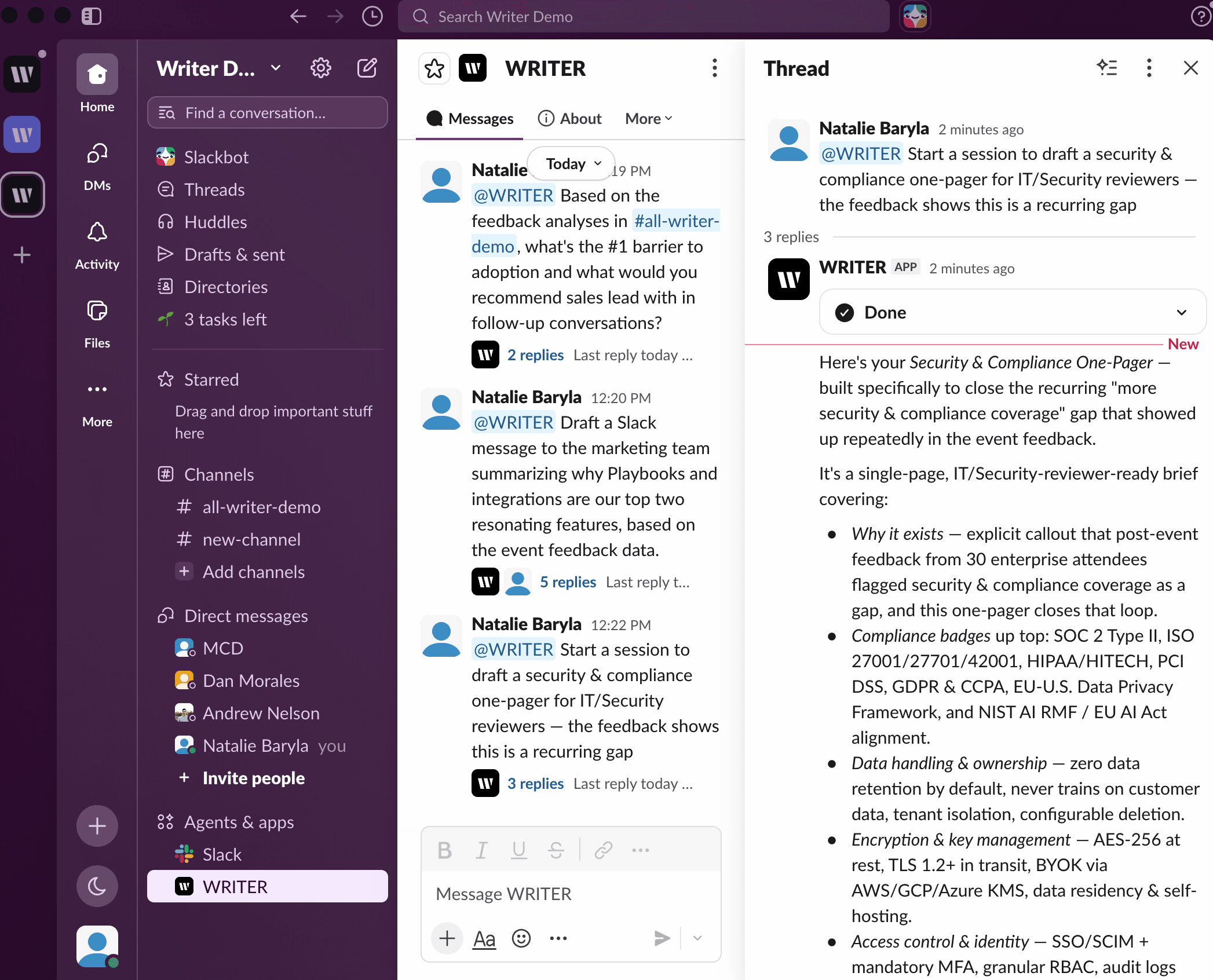Toggle underline formatting
Screen dimensions: 1213x980
pyautogui.click(x=518, y=850)
